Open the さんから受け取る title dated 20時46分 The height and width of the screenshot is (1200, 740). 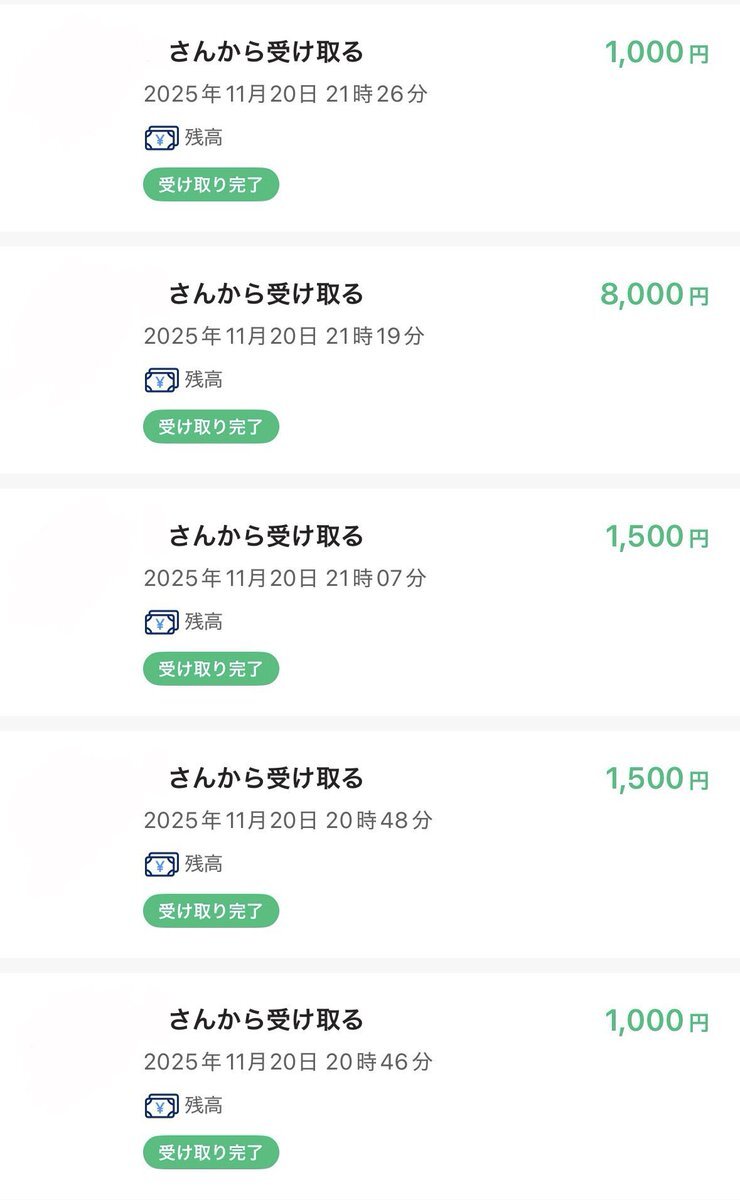265,1020
